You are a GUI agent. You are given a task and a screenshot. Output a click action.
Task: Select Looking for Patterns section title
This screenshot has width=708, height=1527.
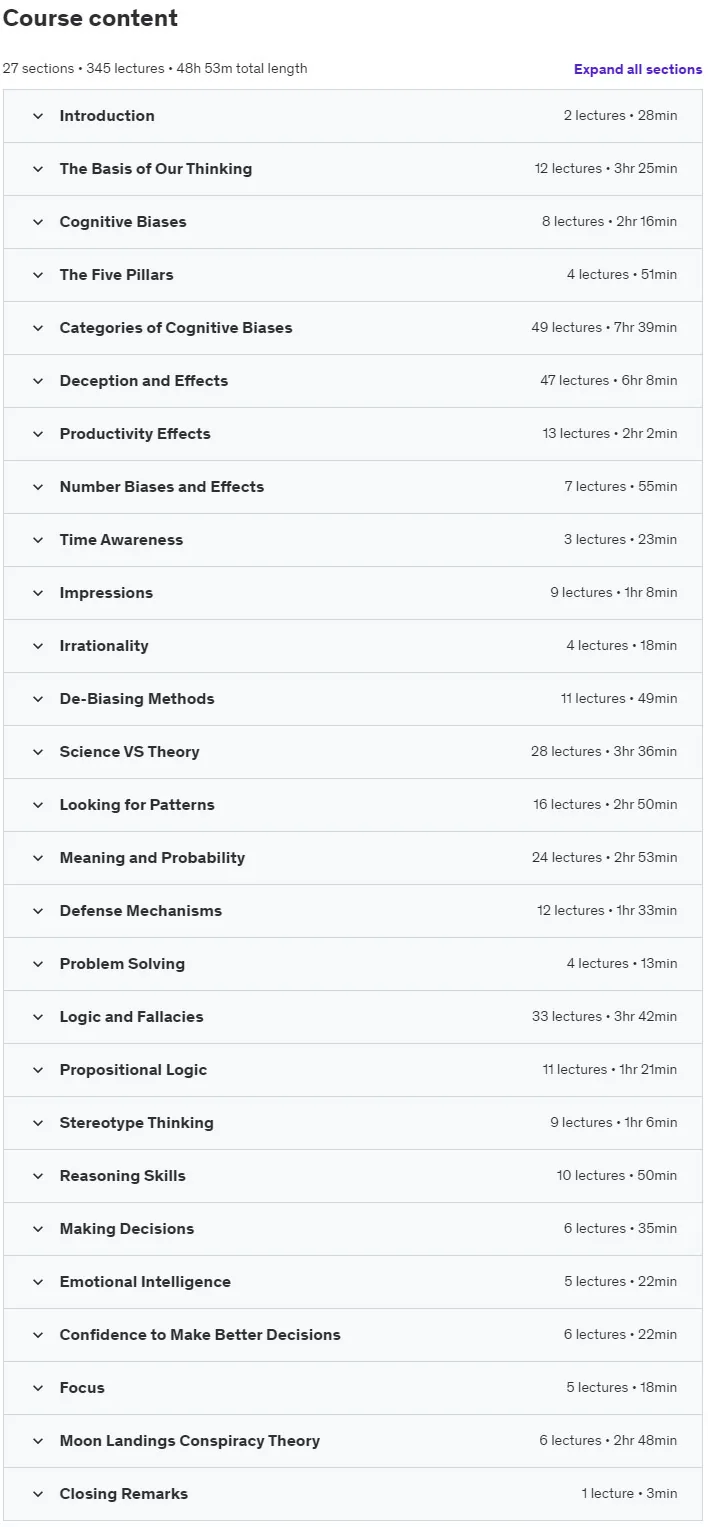[137, 805]
